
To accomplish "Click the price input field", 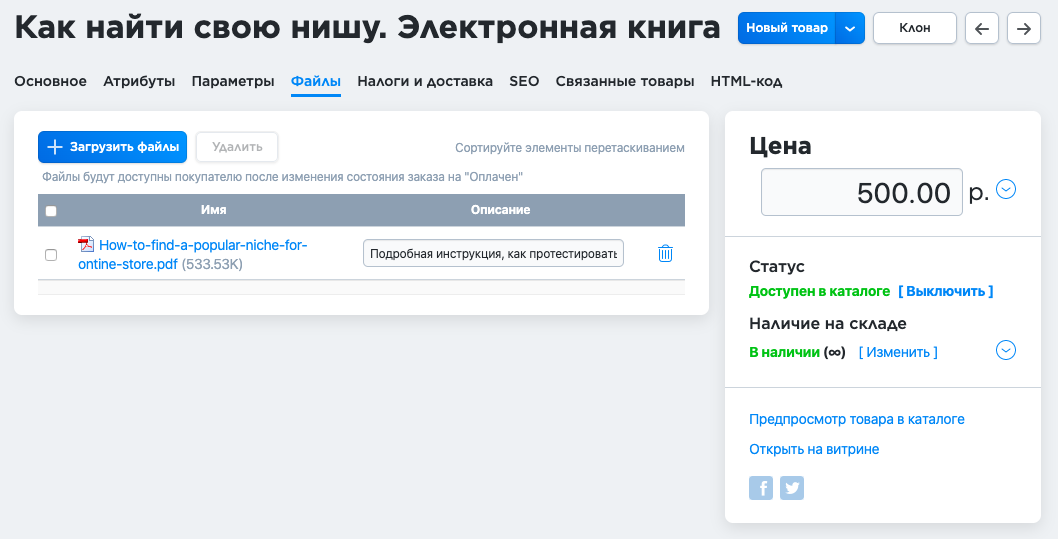I will pyautogui.click(x=861, y=192).
